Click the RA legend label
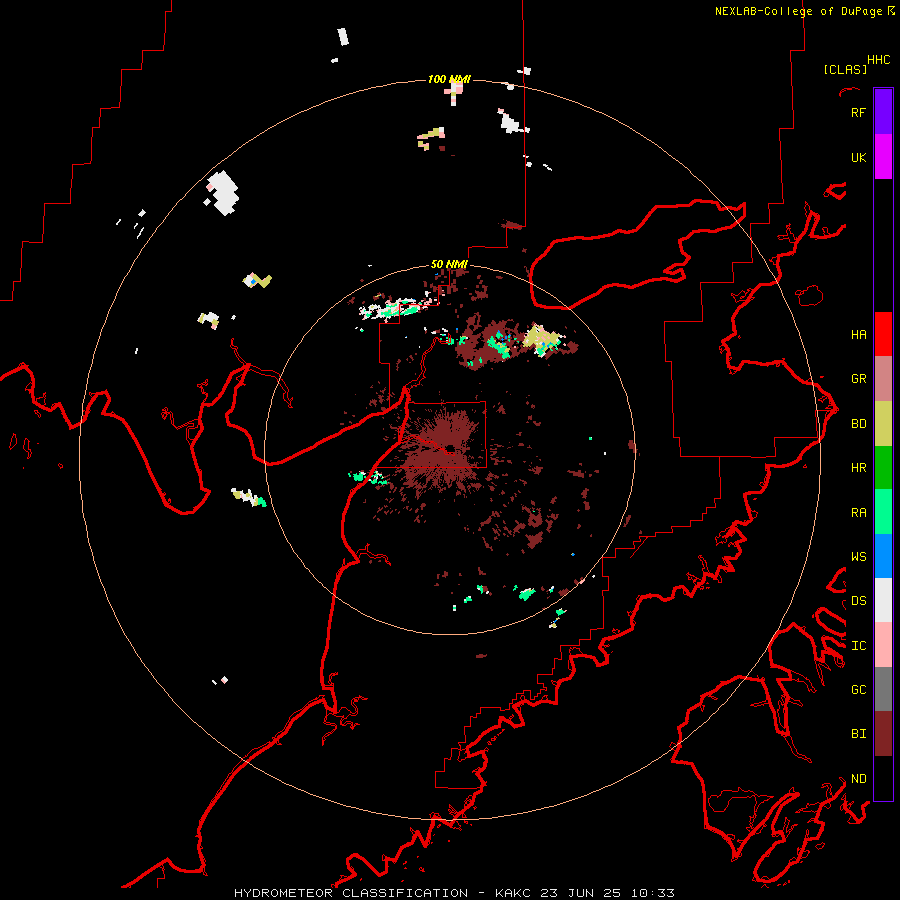 tap(858, 513)
